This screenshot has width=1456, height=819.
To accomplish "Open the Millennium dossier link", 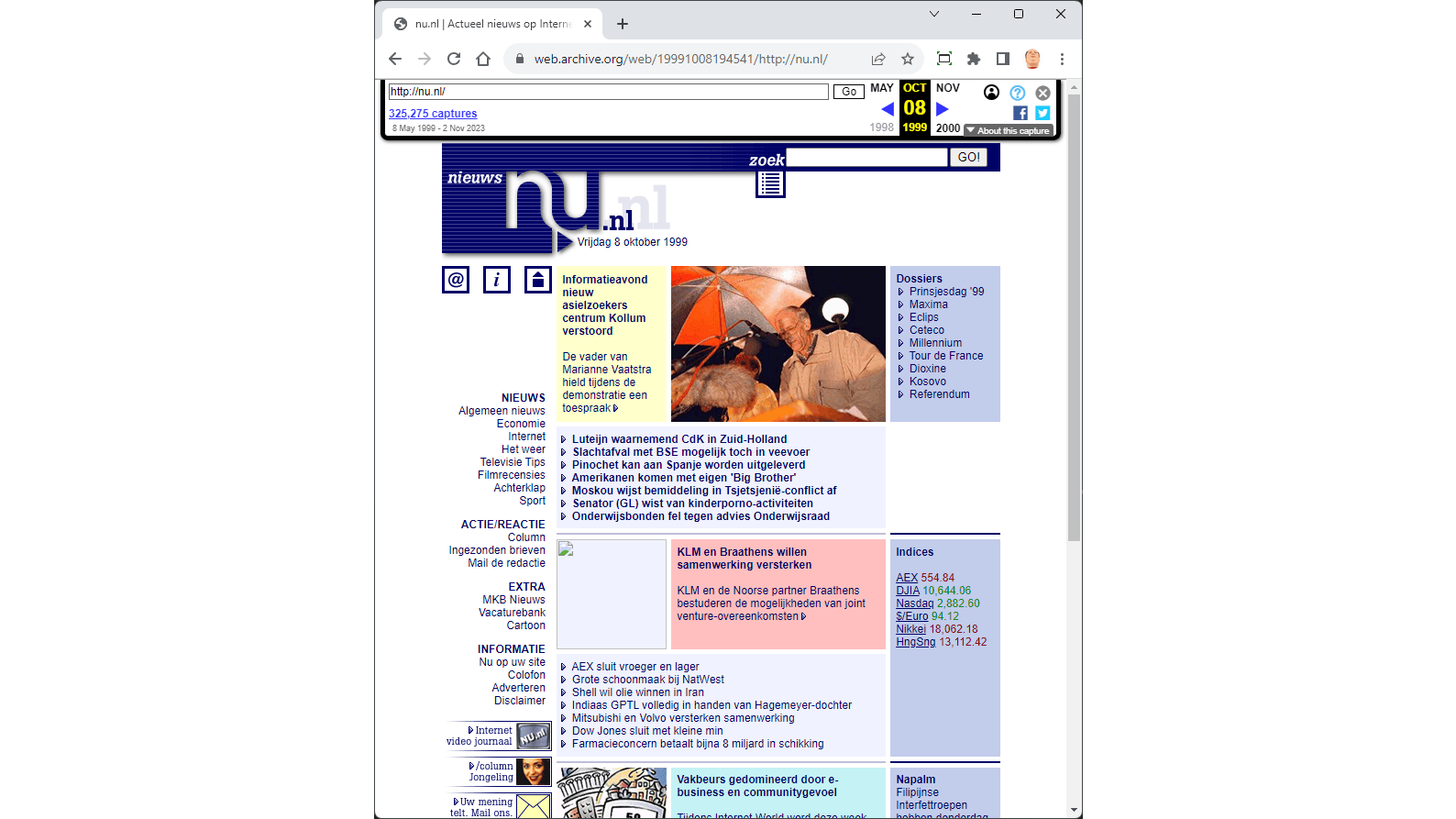I will point(935,343).
